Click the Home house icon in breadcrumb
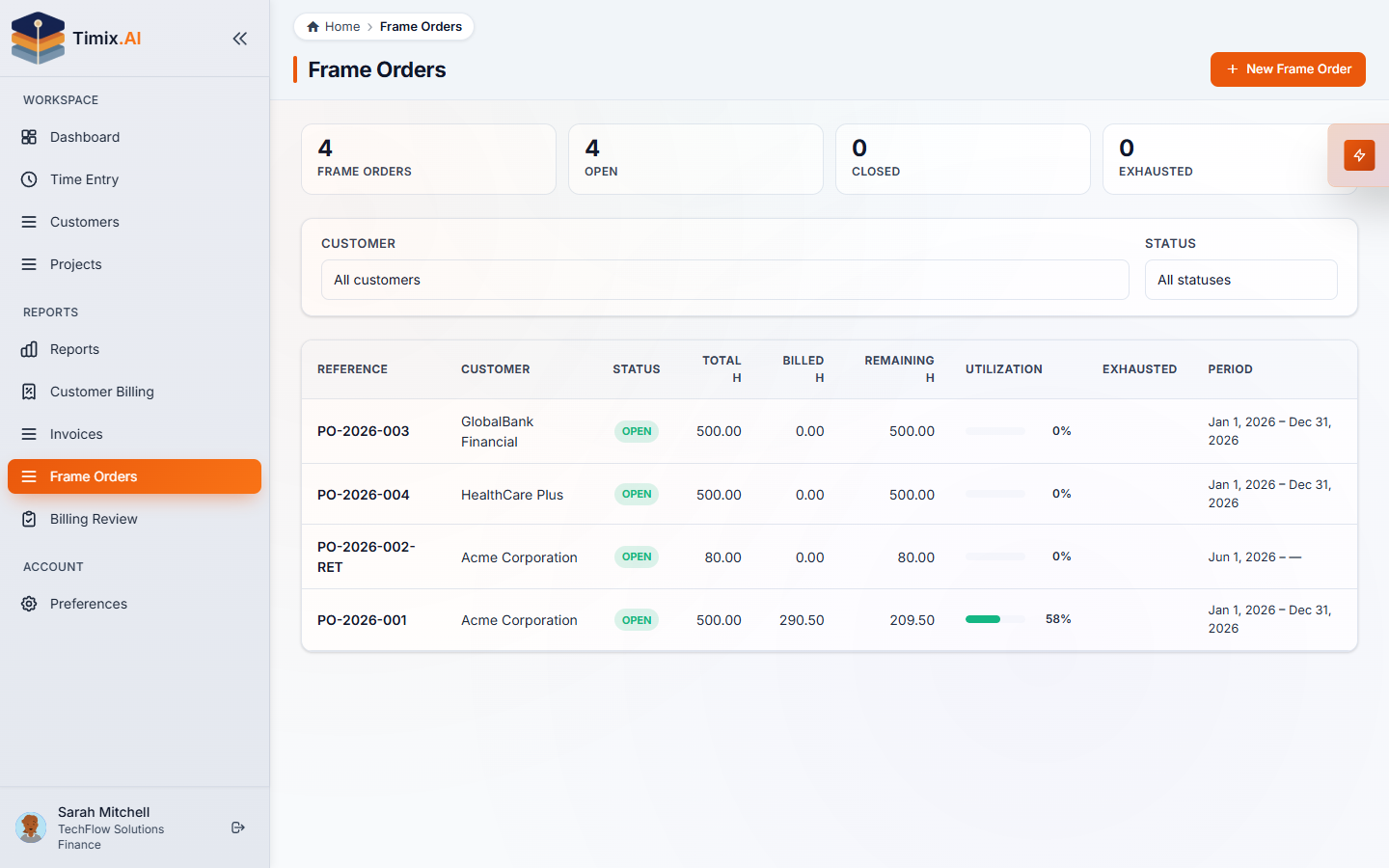Image resolution: width=1389 pixels, height=868 pixels. (x=313, y=27)
